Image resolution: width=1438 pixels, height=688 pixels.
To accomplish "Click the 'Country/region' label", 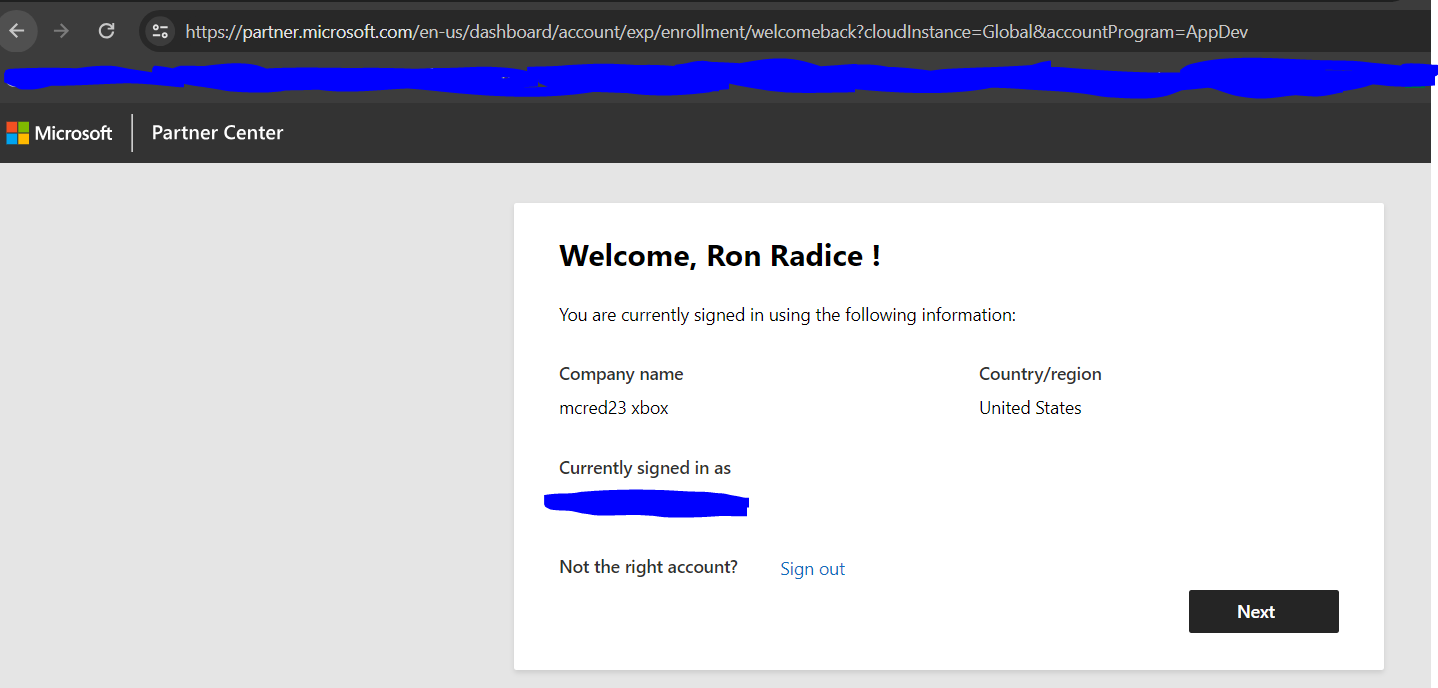I will click(x=1040, y=374).
